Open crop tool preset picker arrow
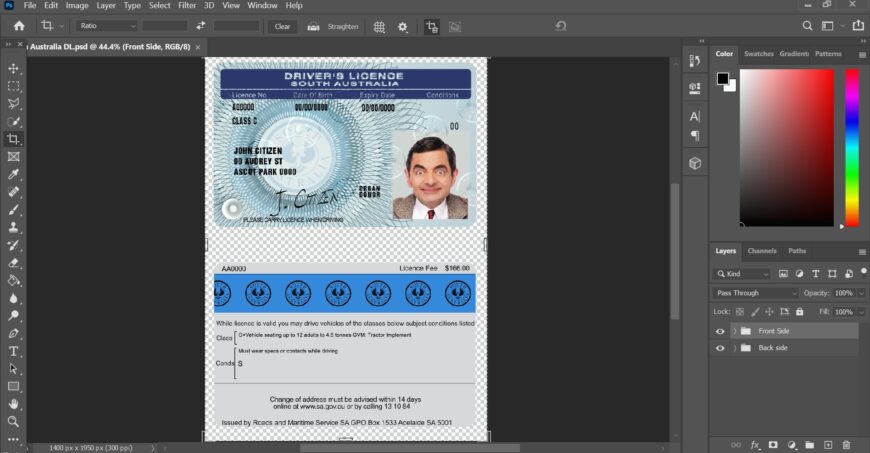870x453 pixels. [61, 26]
